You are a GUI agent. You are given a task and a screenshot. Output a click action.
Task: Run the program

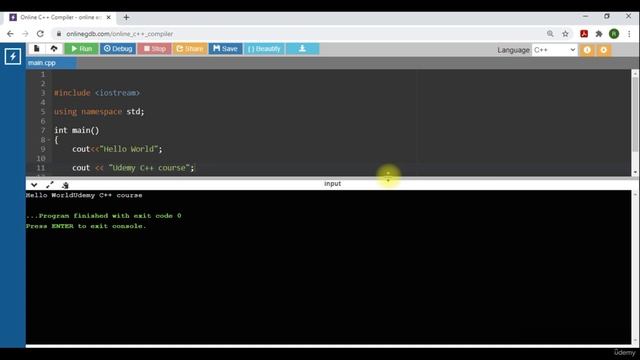(81, 49)
